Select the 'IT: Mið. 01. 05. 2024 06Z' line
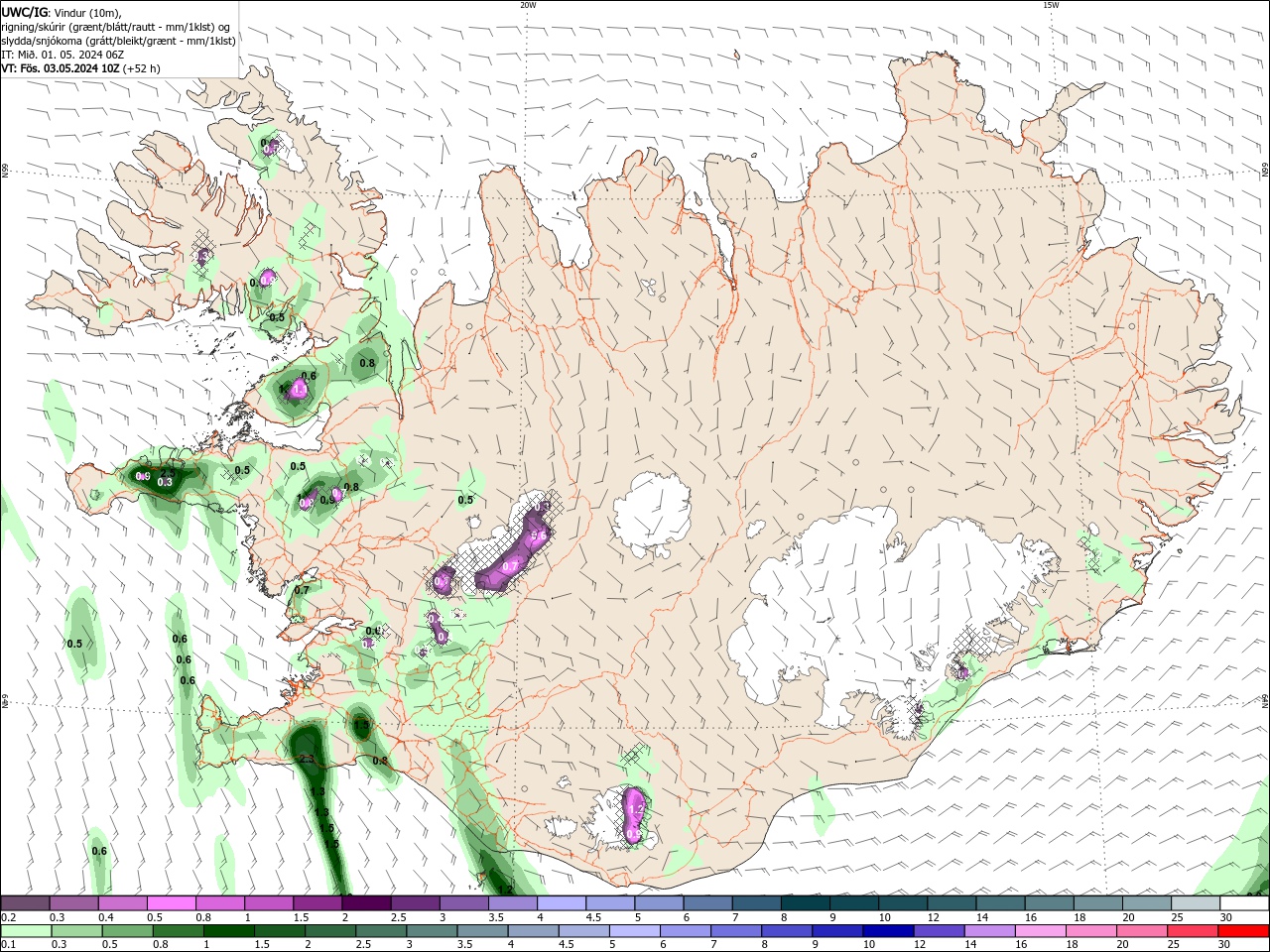The image size is (1270, 952). pos(62,55)
